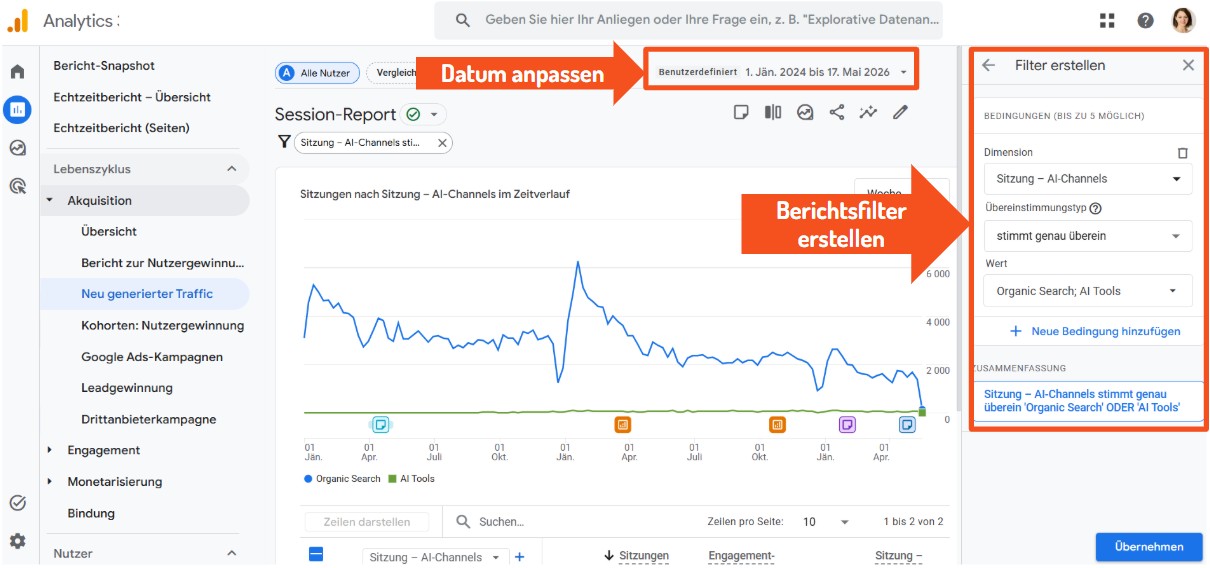1210x568 pixels.
Task: Click the teal annotation marker near Apr. 2024
Action: pyautogui.click(x=380, y=424)
